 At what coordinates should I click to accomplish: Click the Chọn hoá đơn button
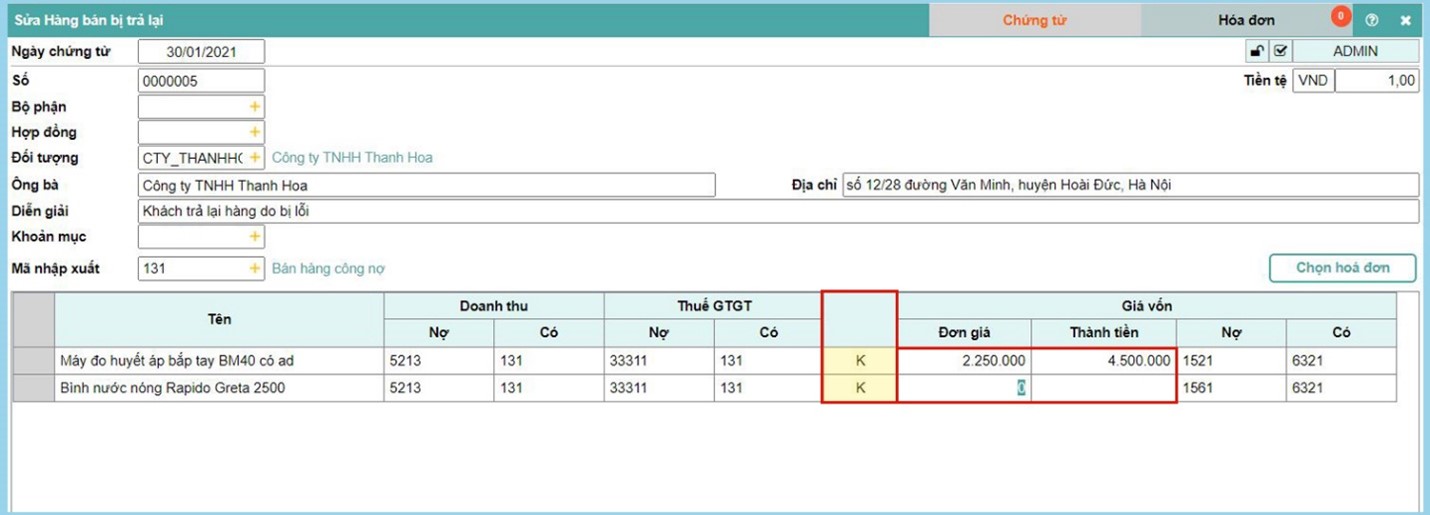(1342, 268)
